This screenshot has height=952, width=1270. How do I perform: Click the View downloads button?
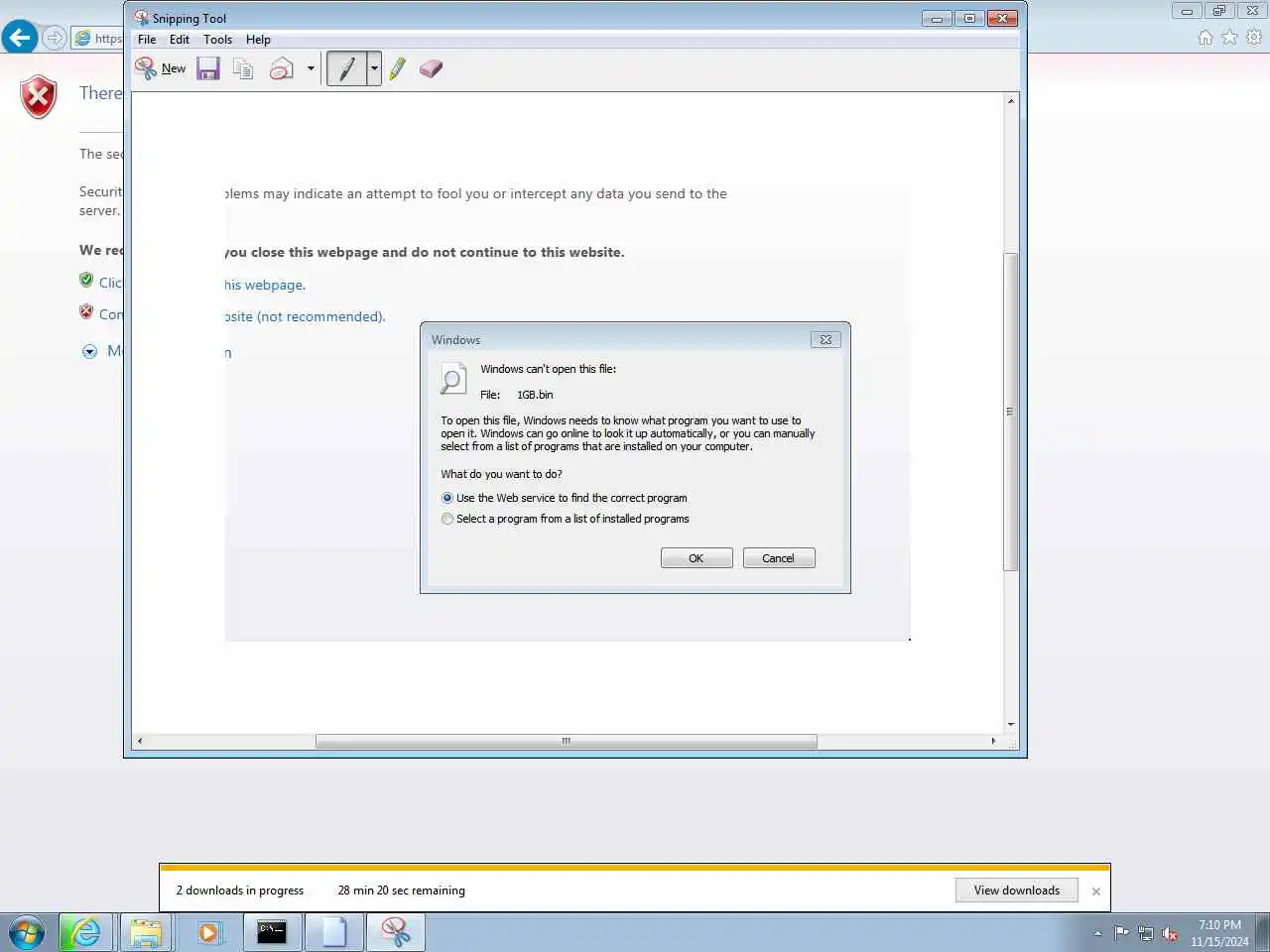pos(1017,891)
